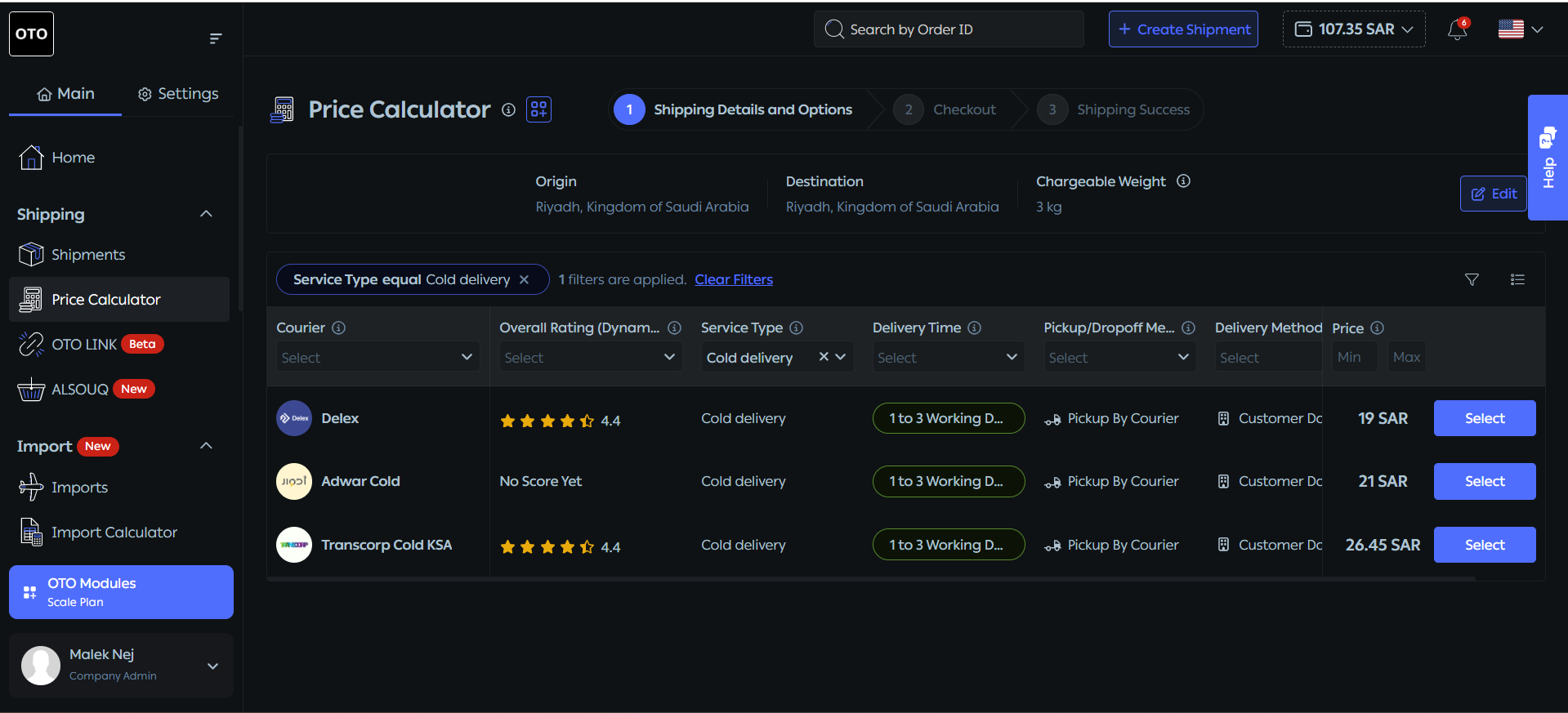Click the Price column info icon
Image resolution: width=1568 pixels, height=713 pixels.
[x=1377, y=328]
